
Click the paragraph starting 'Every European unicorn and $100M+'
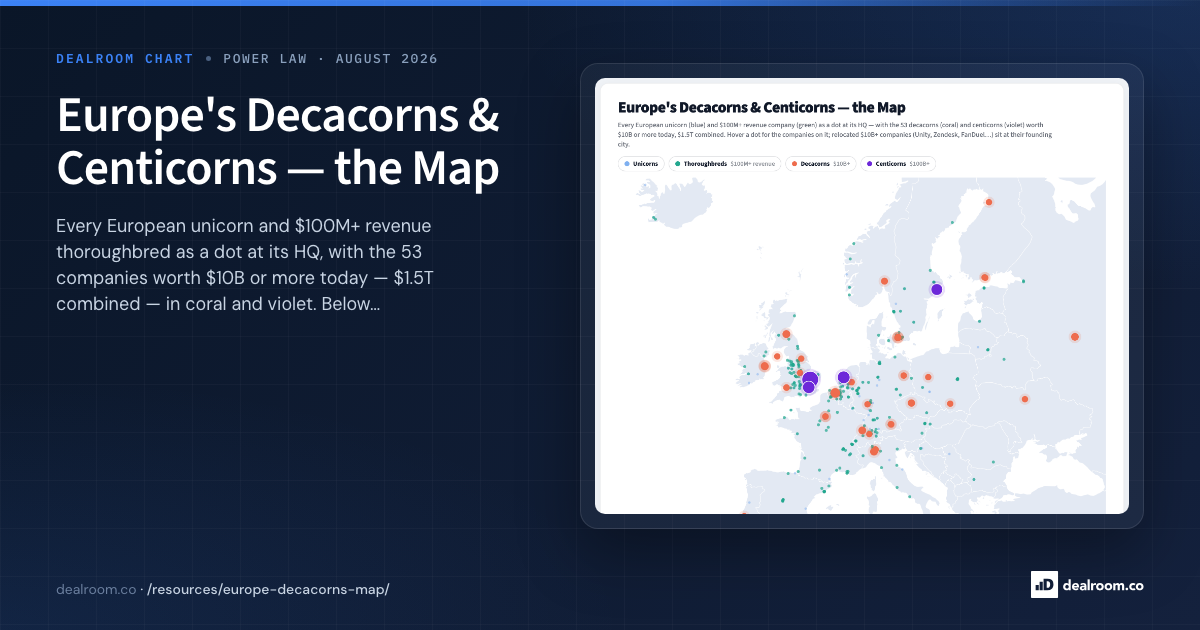[246, 265]
